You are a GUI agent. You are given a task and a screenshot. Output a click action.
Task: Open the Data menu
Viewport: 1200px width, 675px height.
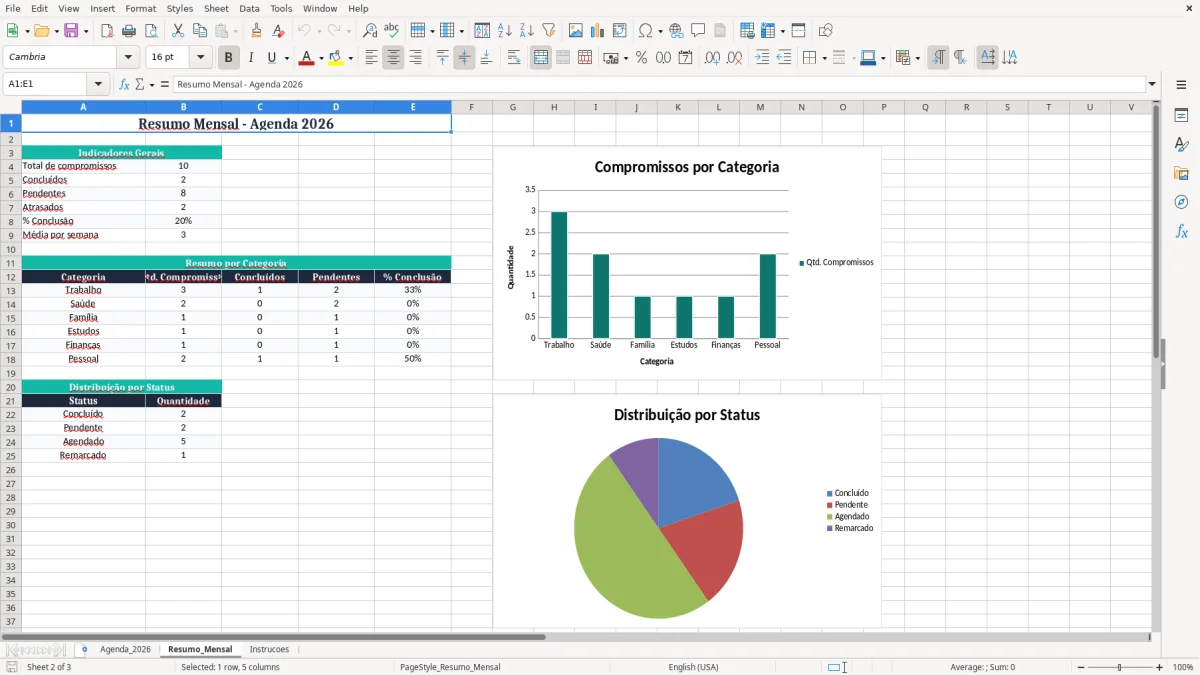pos(249,8)
